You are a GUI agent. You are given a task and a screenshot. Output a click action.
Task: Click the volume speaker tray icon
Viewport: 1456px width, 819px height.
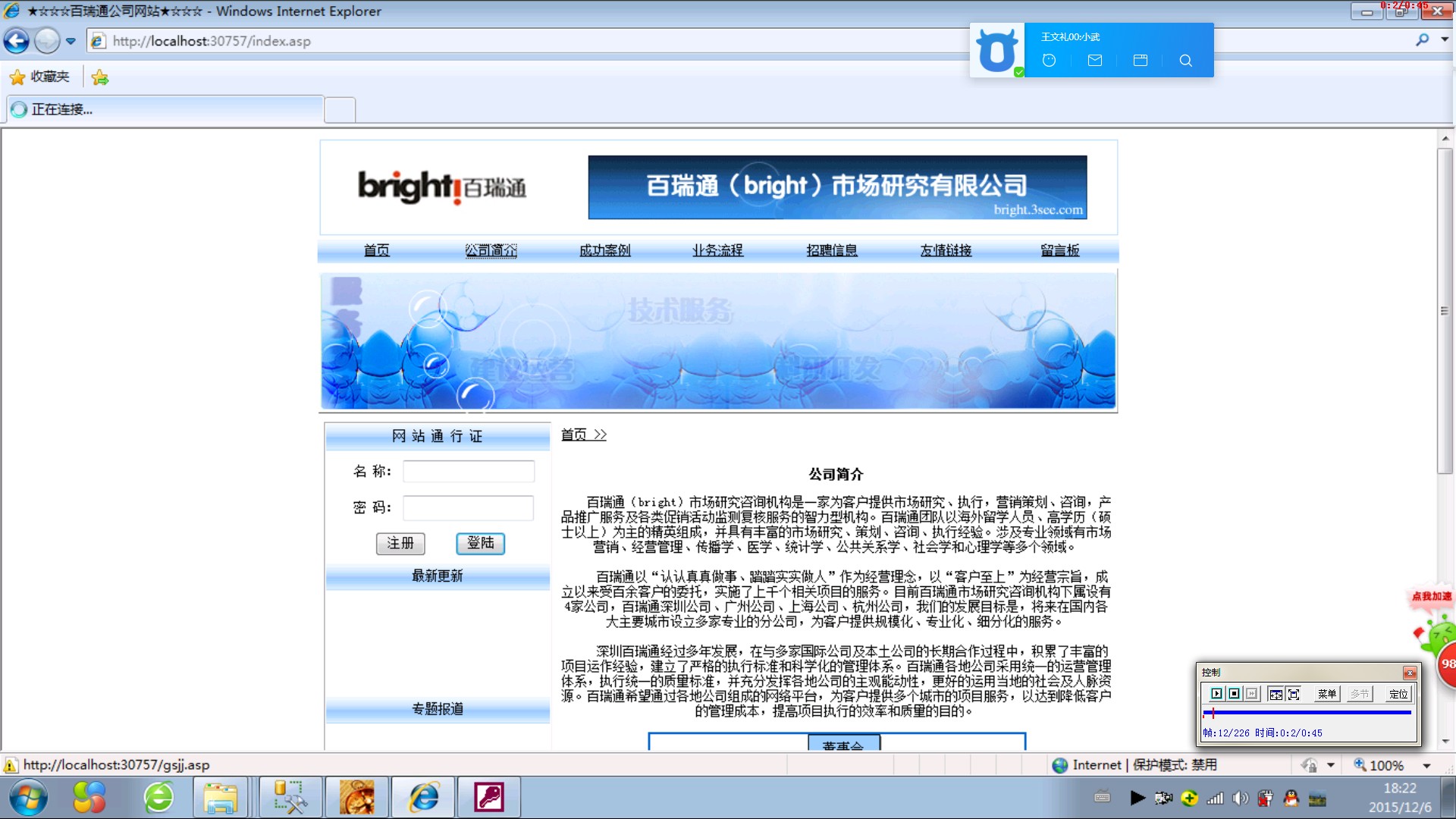coord(1241,798)
